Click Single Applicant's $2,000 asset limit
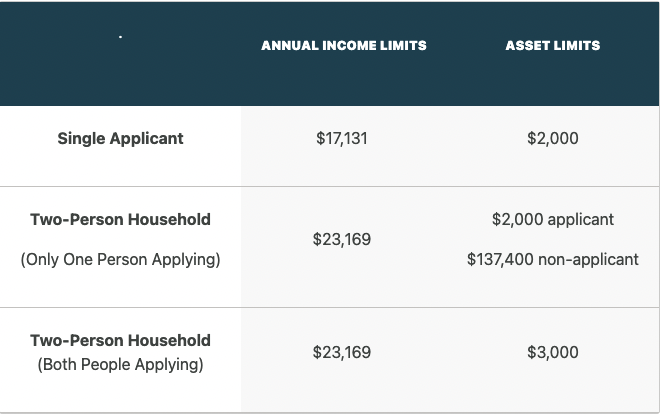The height and width of the screenshot is (414, 660). pyautogui.click(x=553, y=138)
